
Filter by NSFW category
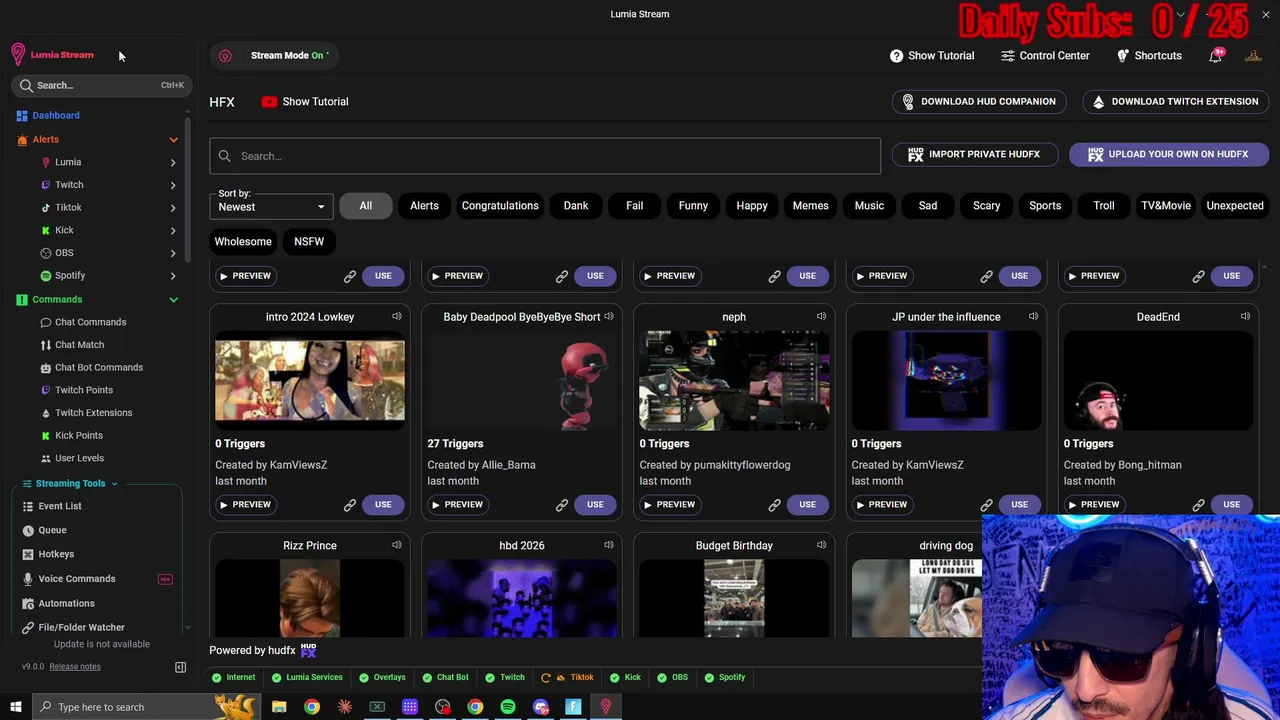[309, 242]
